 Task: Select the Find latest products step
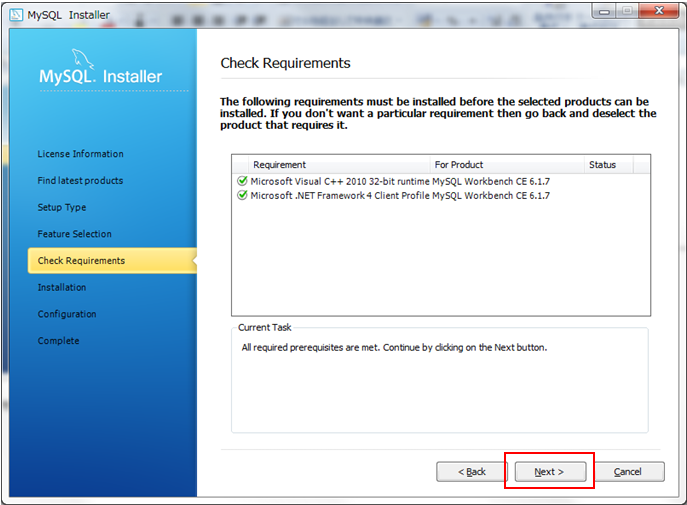click(80, 180)
